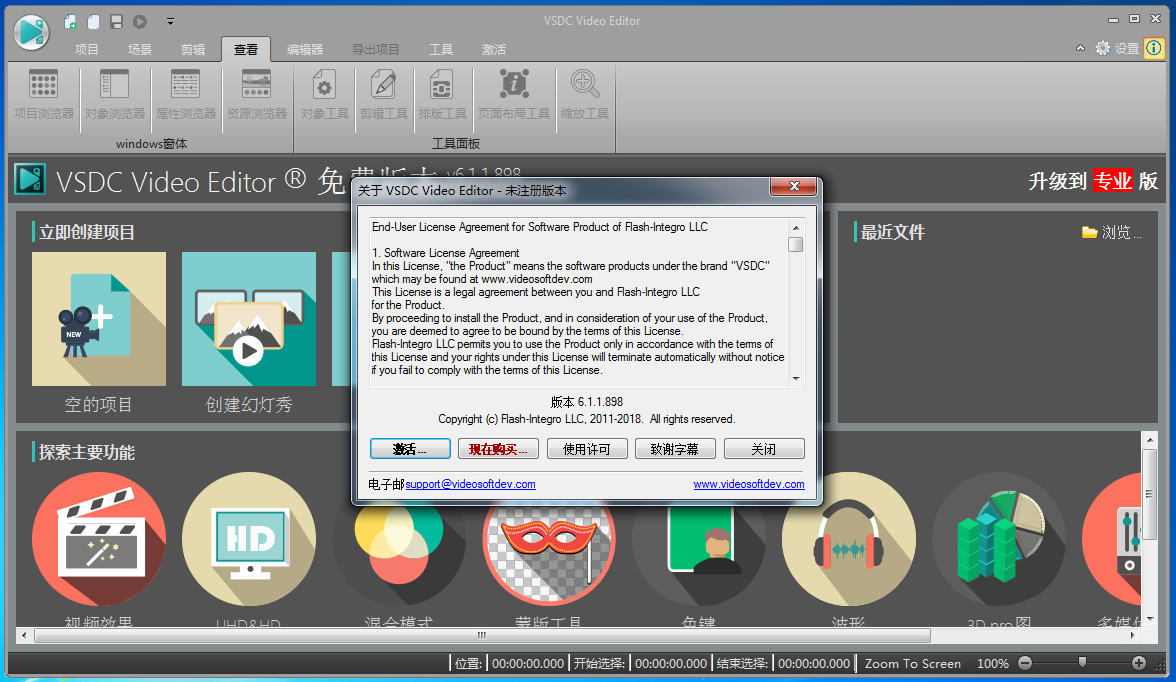Open the 属性浏览器 properties browser
1176x682 pixels.
(185, 96)
